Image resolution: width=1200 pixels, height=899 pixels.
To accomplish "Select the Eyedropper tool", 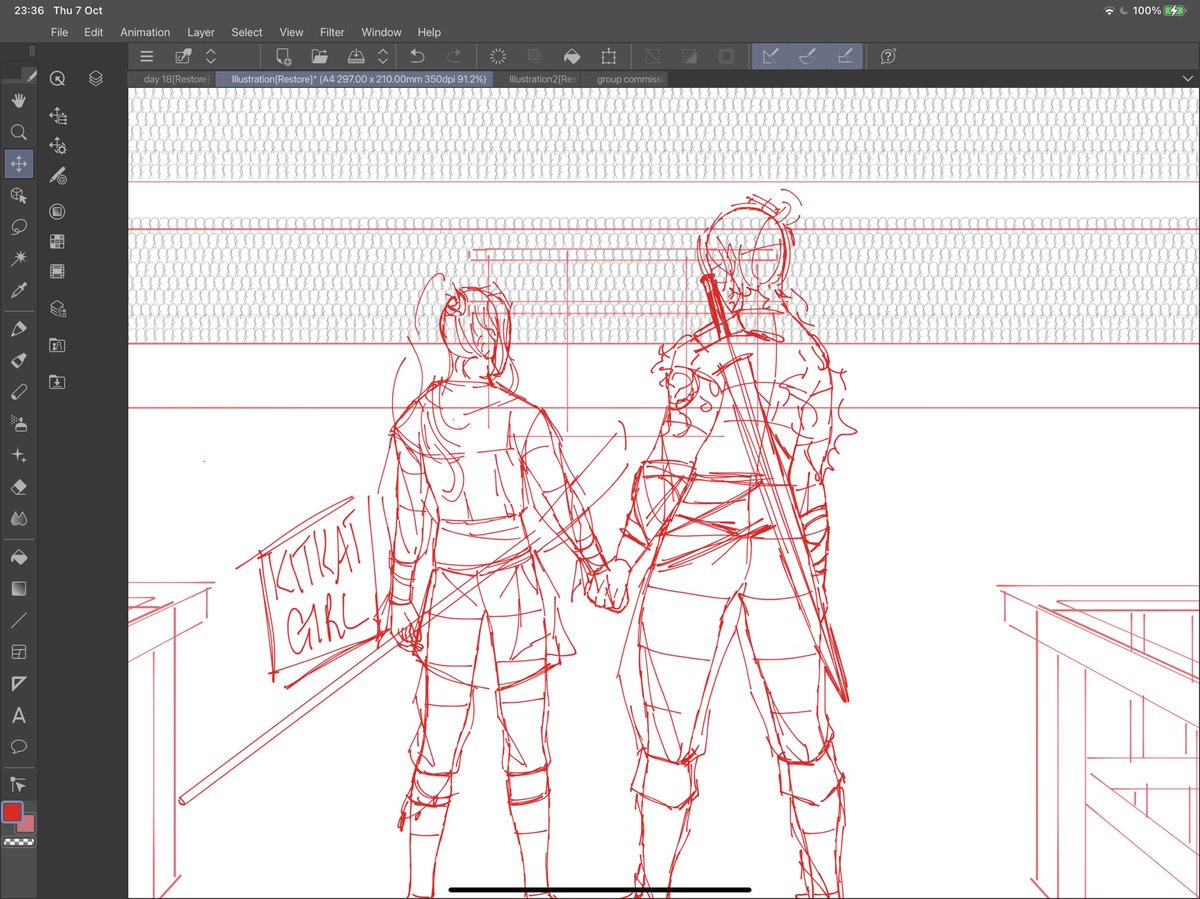I will pyautogui.click(x=18, y=291).
